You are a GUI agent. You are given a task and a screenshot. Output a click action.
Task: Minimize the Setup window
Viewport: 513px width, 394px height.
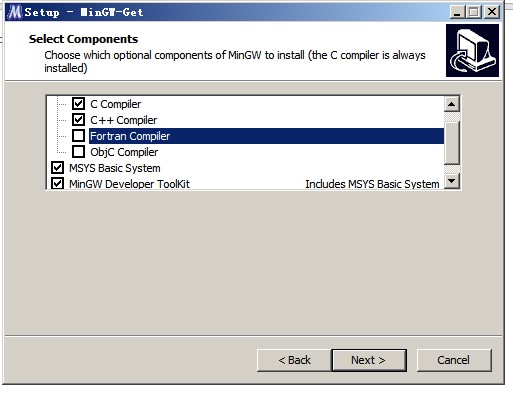point(457,12)
